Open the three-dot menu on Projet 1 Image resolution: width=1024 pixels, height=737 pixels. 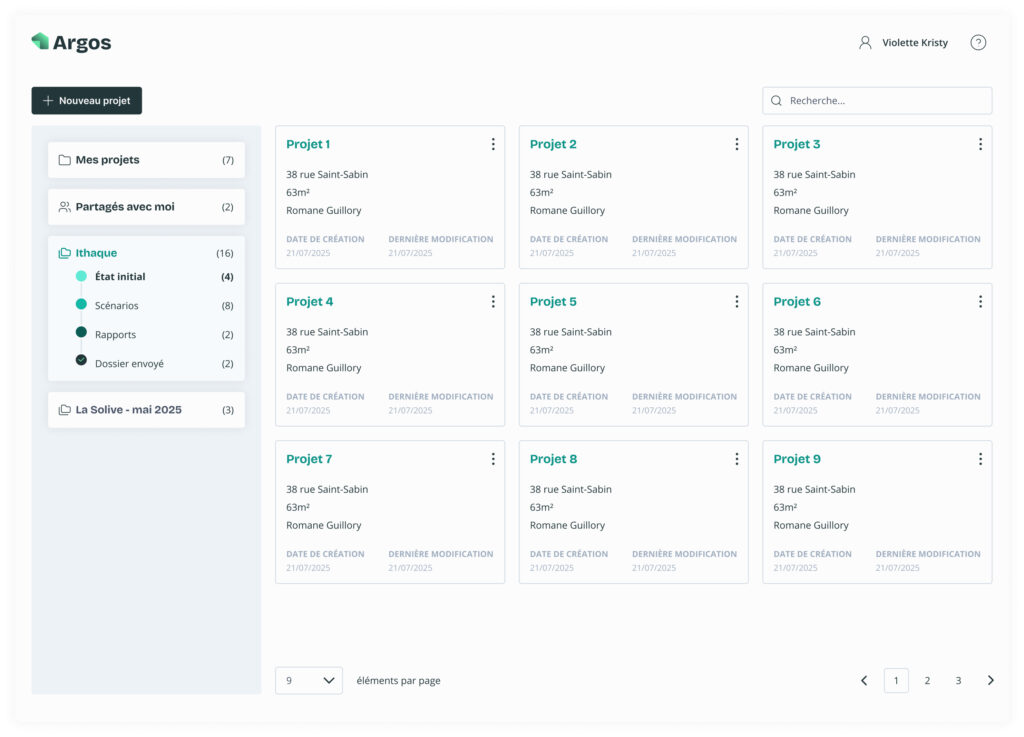(x=493, y=144)
